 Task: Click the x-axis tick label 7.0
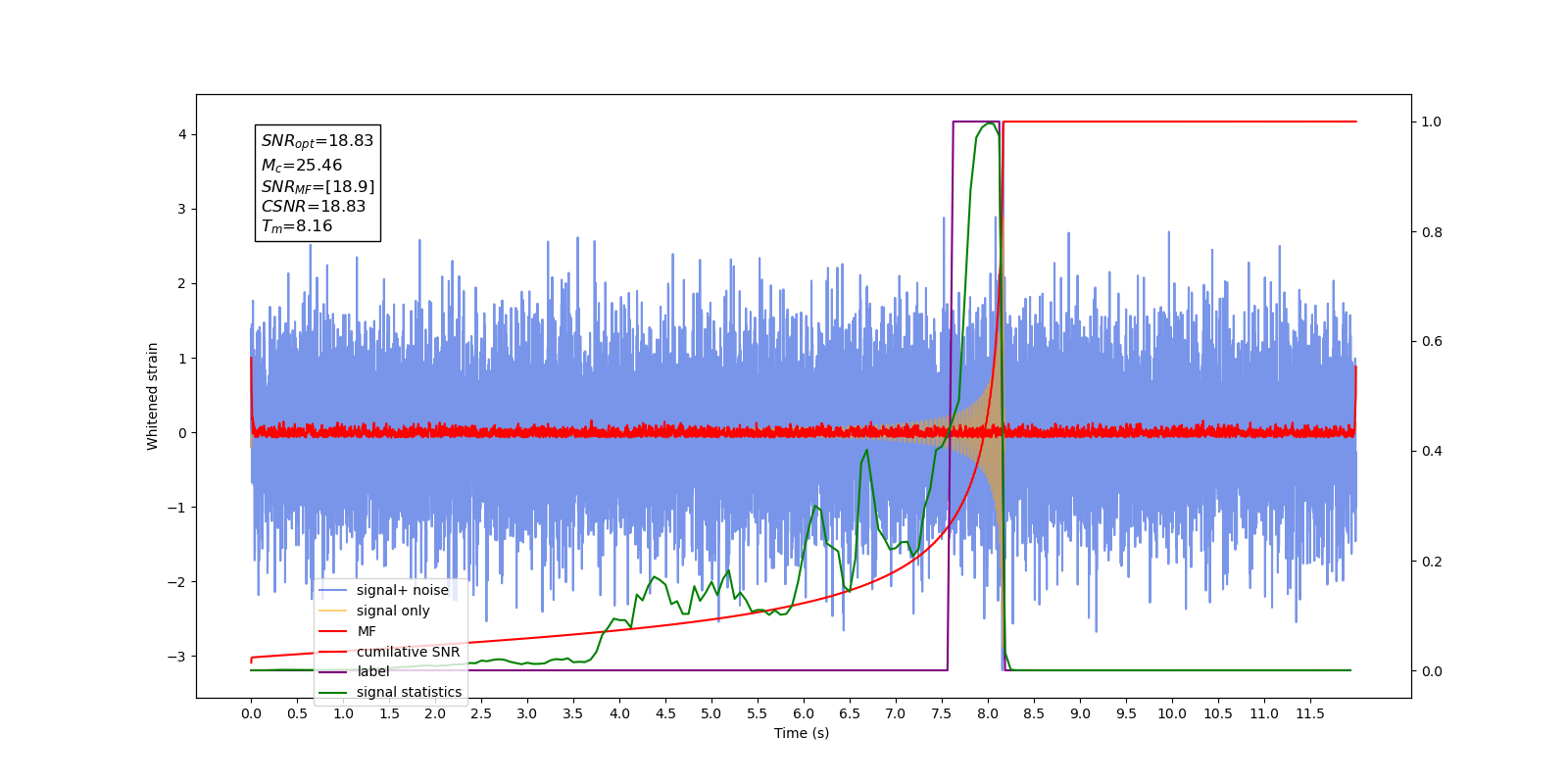click(x=896, y=713)
